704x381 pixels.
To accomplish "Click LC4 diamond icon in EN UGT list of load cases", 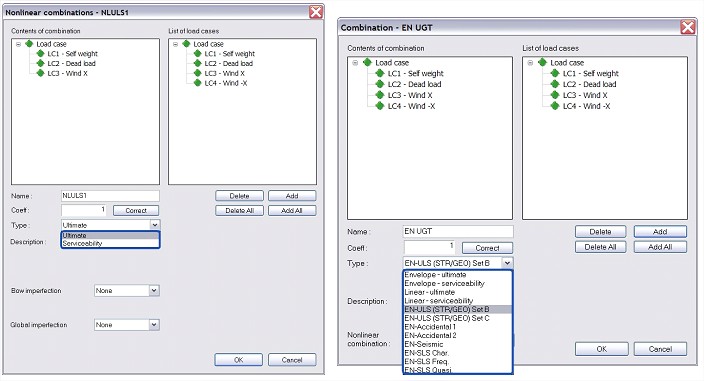I will [x=555, y=106].
